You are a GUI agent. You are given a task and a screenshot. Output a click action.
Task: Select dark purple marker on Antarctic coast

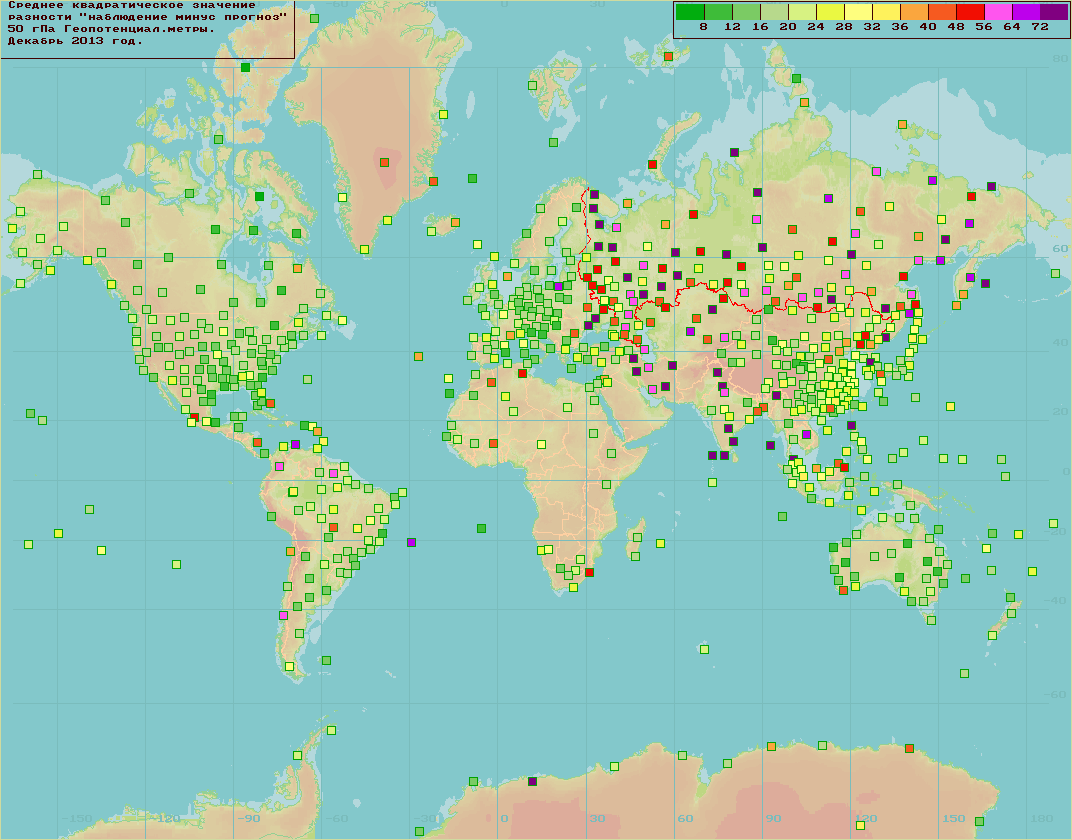(533, 781)
